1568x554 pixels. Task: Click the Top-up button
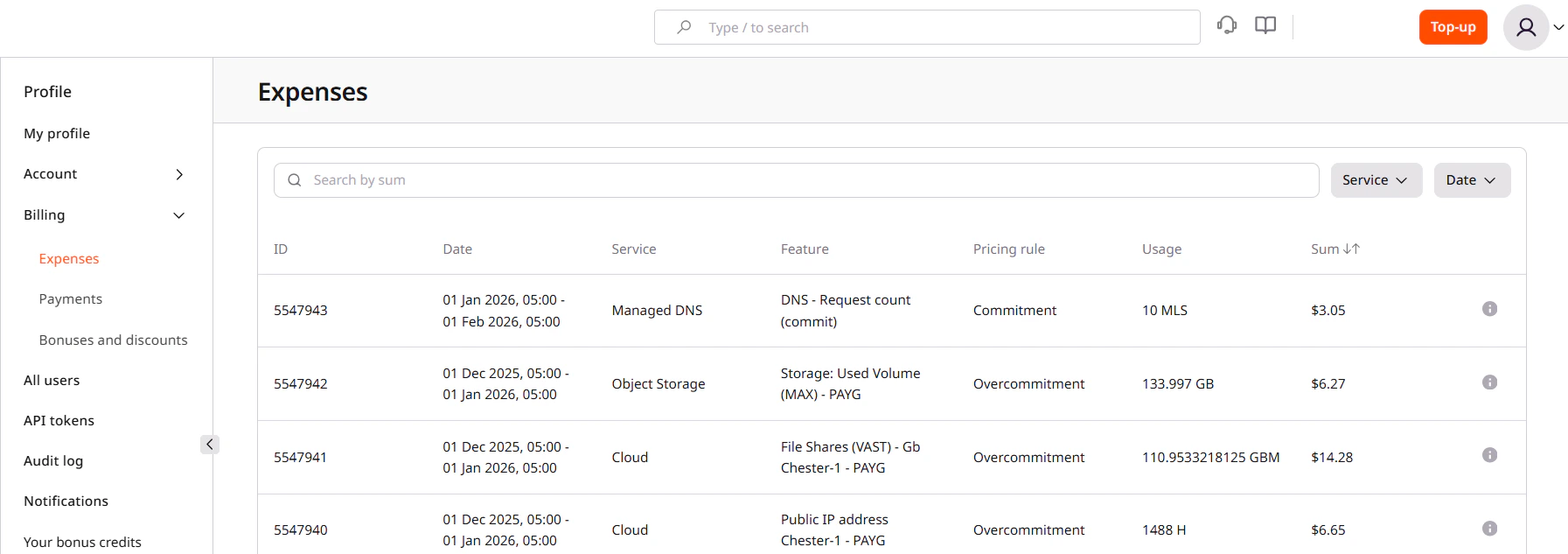(x=1453, y=27)
